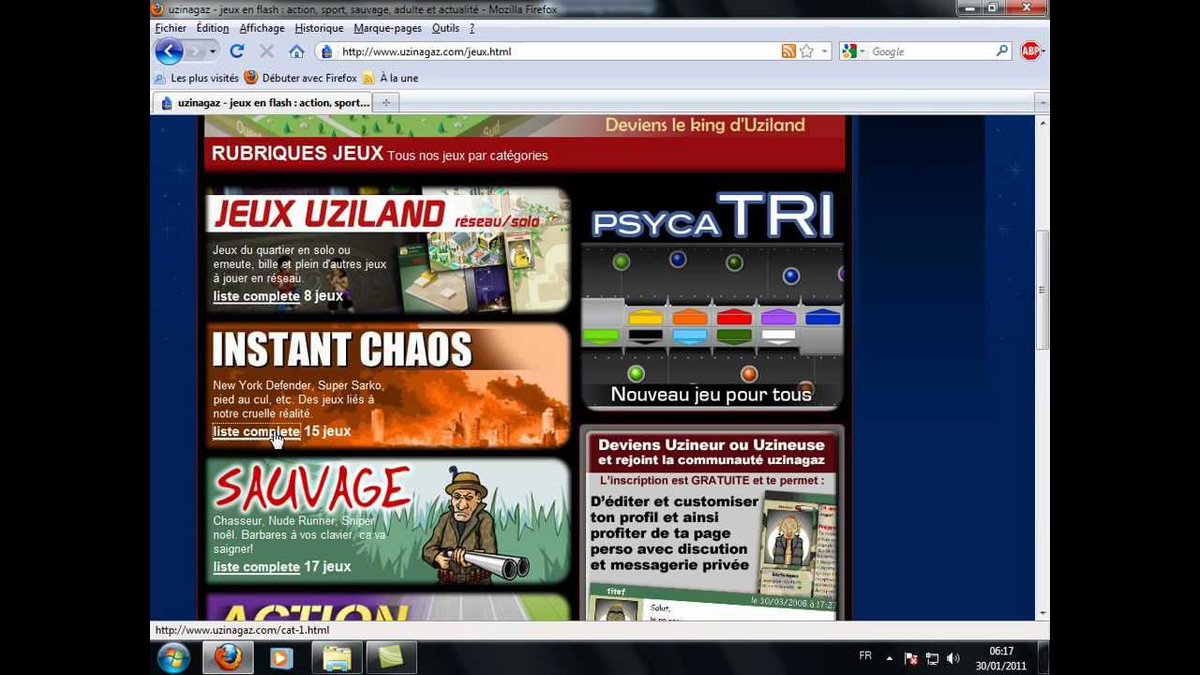Open the network tray icon
The width and height of the screenshot is (1200, 675).
point(932,658)
